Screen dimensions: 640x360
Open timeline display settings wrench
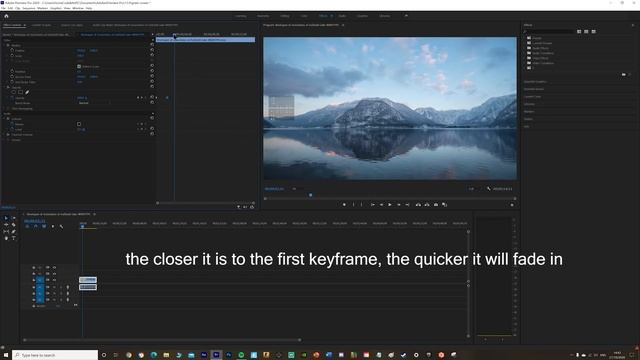coord(61,226)
